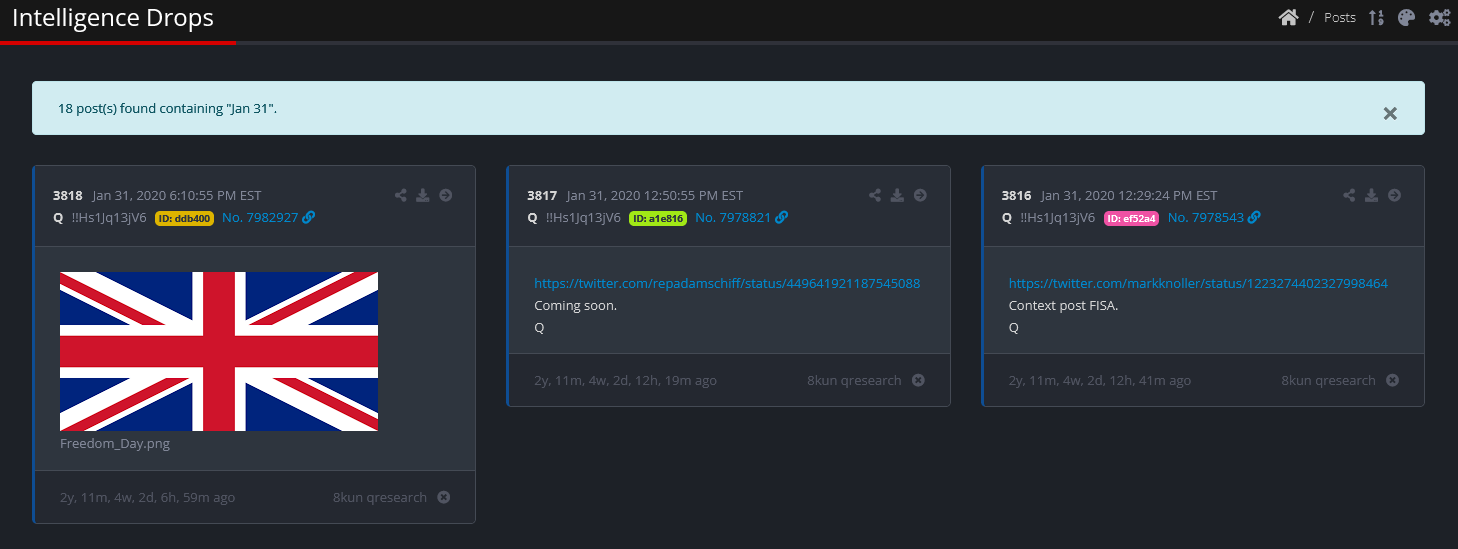1458x549 pixels.
Task: Download post 3818
Action: coord(423,195)
